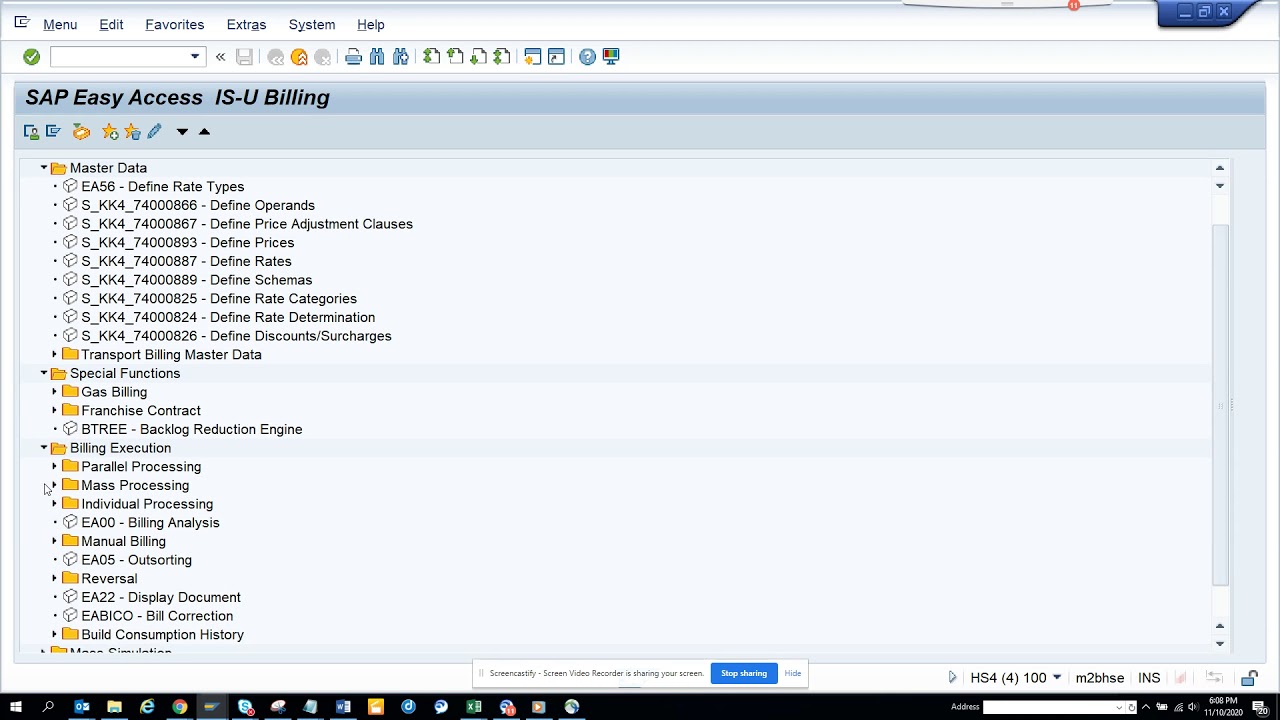1280x720 pixels.
Task: Hide the Screencastify sharing bar
Action: [x=793, y=673]
